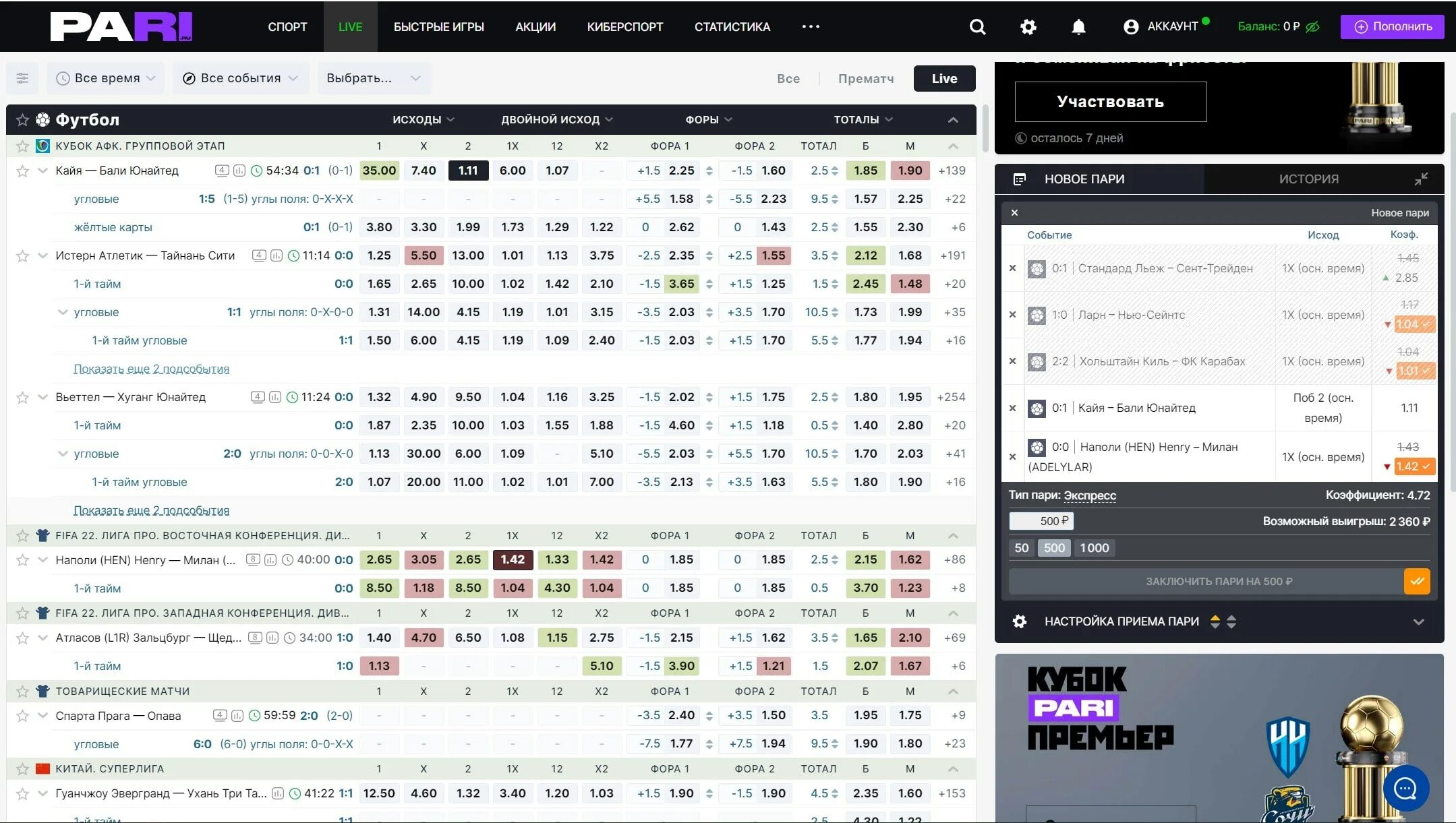Click ЗАКЛЮЧИТЬ ПАРИ НА 500 ₽ button

tap(1206, 582)
